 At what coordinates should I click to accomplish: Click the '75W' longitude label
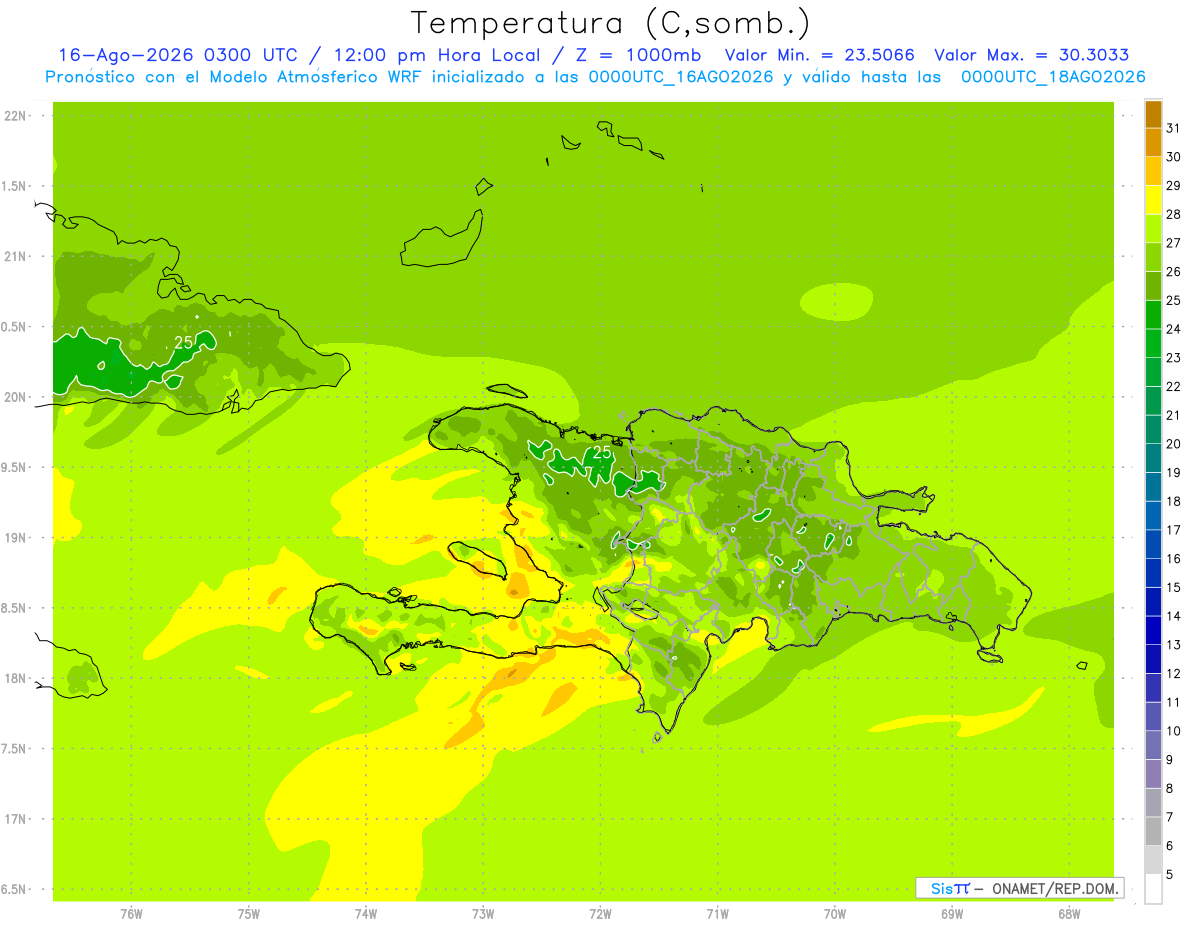[249, 914]
